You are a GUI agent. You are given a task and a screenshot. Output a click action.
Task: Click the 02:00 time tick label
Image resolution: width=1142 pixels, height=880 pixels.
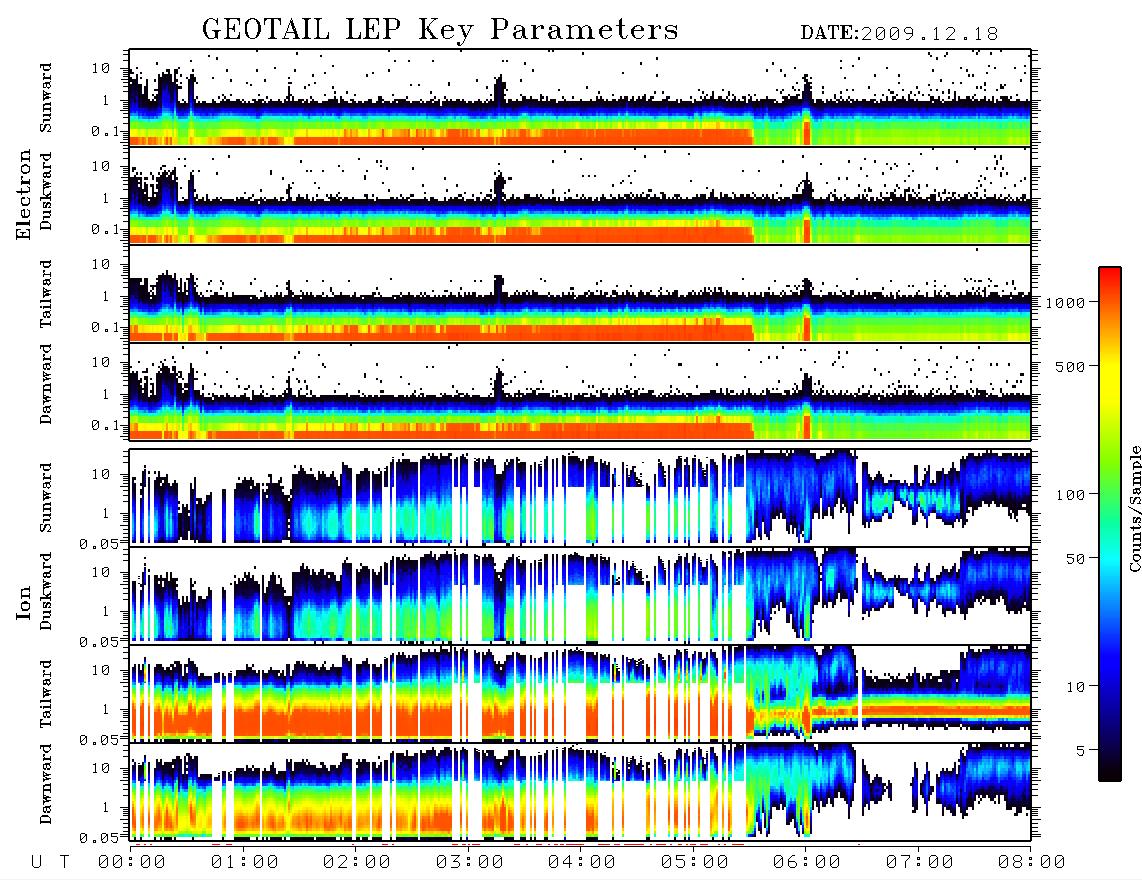(x=357, y=862)
